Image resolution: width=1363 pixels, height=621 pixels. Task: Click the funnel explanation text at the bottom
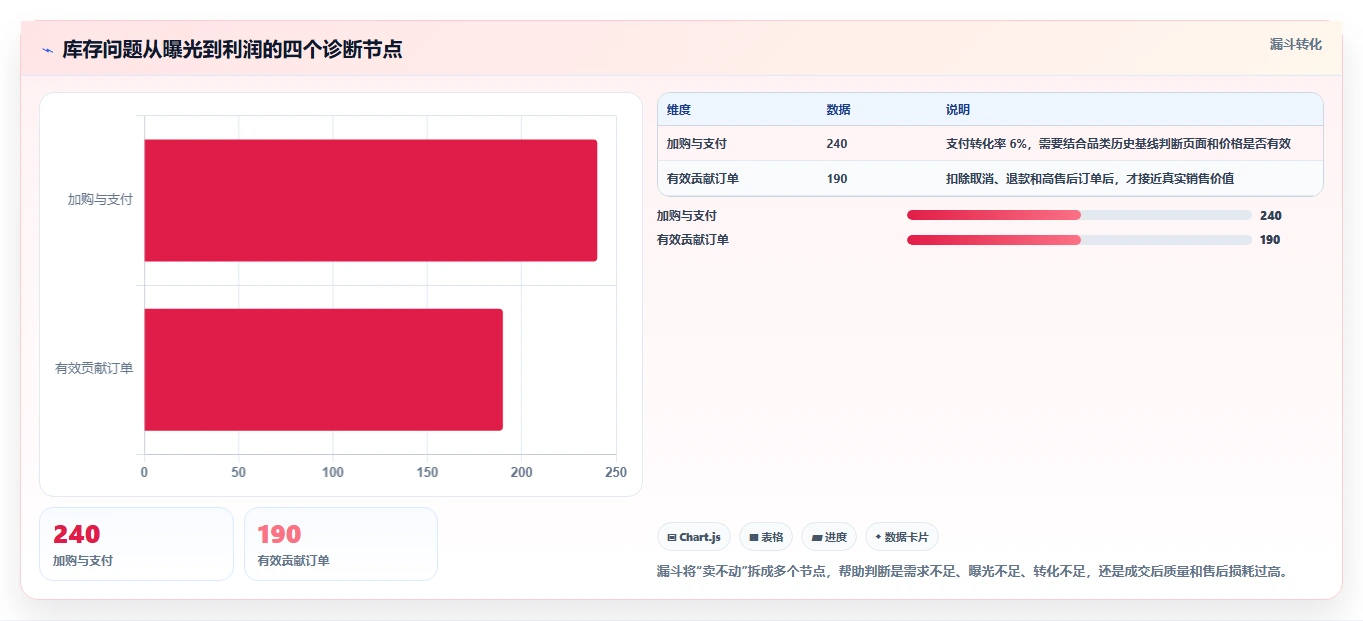click(973, 571)
